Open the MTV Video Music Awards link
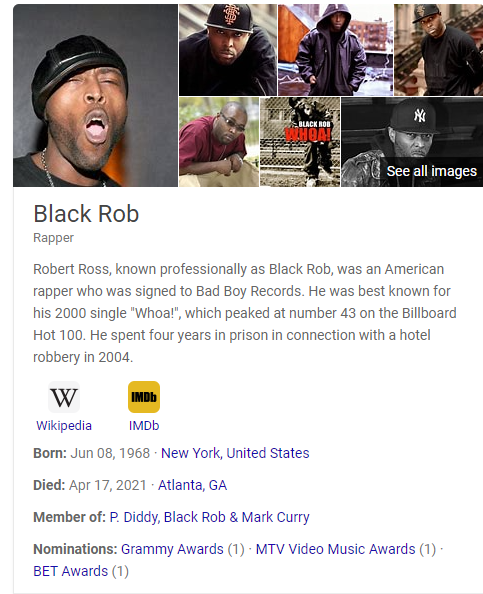Screen dimensions: 483x594 click(x=335, y=549)
